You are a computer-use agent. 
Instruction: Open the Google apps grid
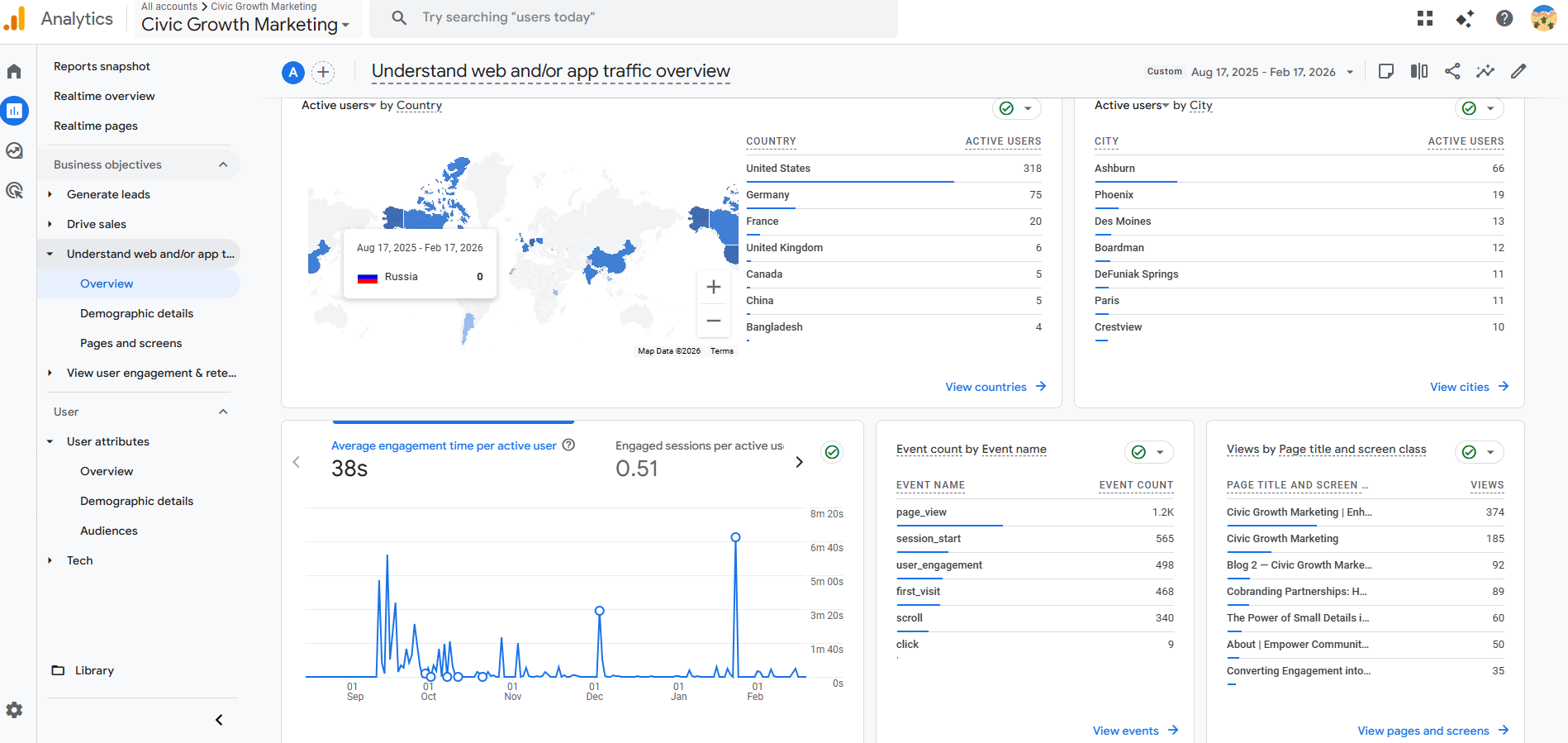tap(1425, 18)
